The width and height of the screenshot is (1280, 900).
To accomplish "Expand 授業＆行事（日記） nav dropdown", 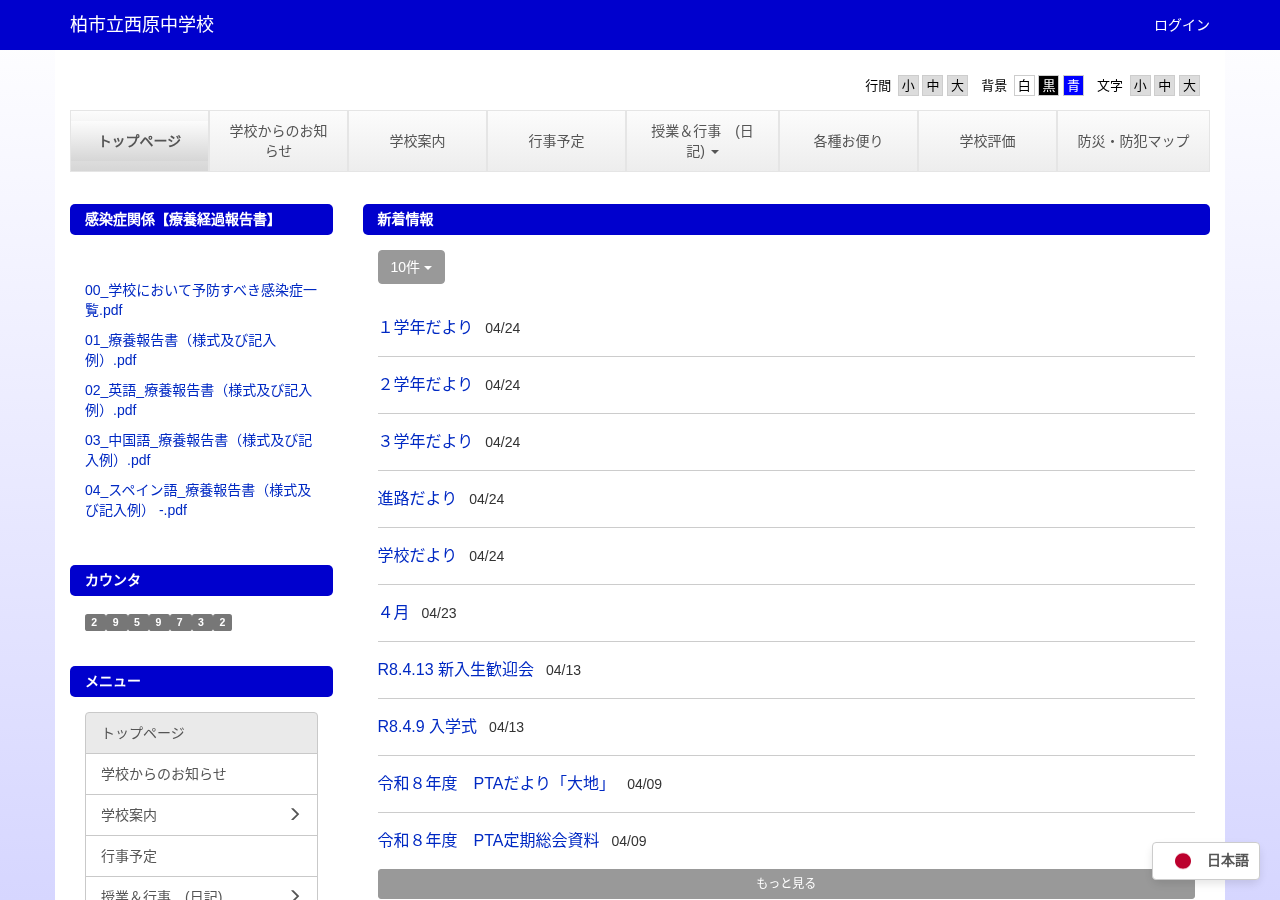I will pyautogui.click(x=703, y=141).
